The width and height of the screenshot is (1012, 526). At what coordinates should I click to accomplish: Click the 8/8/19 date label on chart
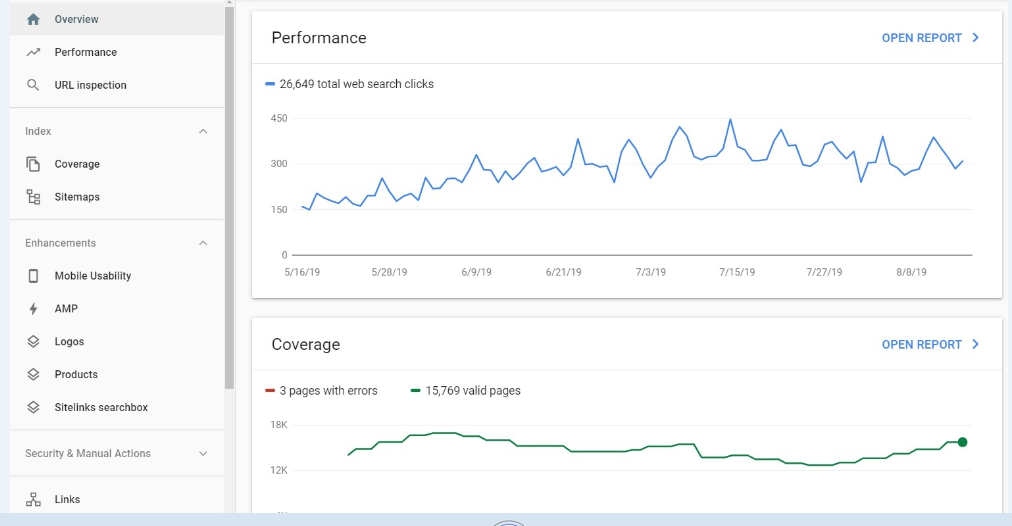click(911, 272)
